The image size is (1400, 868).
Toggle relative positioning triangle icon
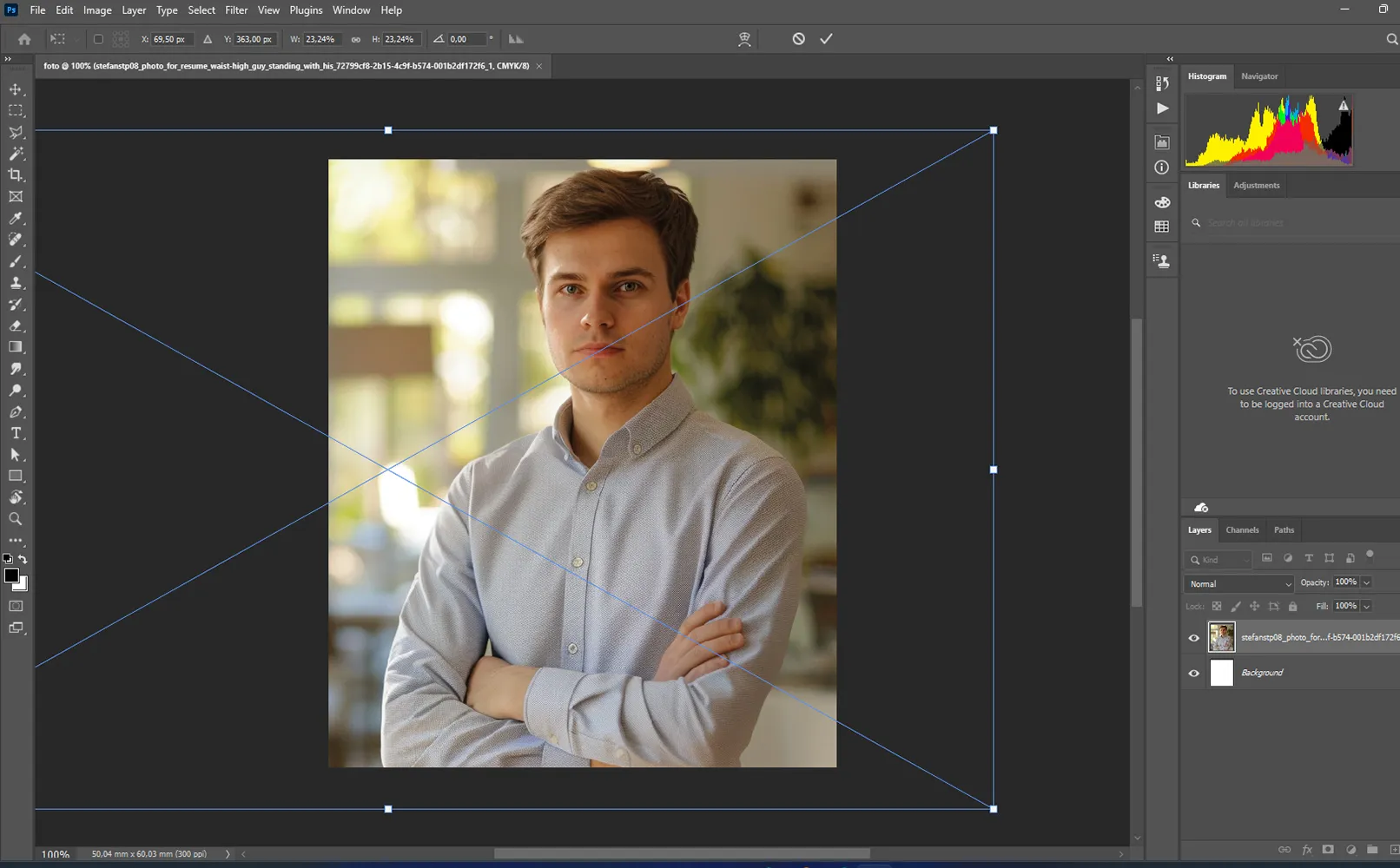pos(208,39)
